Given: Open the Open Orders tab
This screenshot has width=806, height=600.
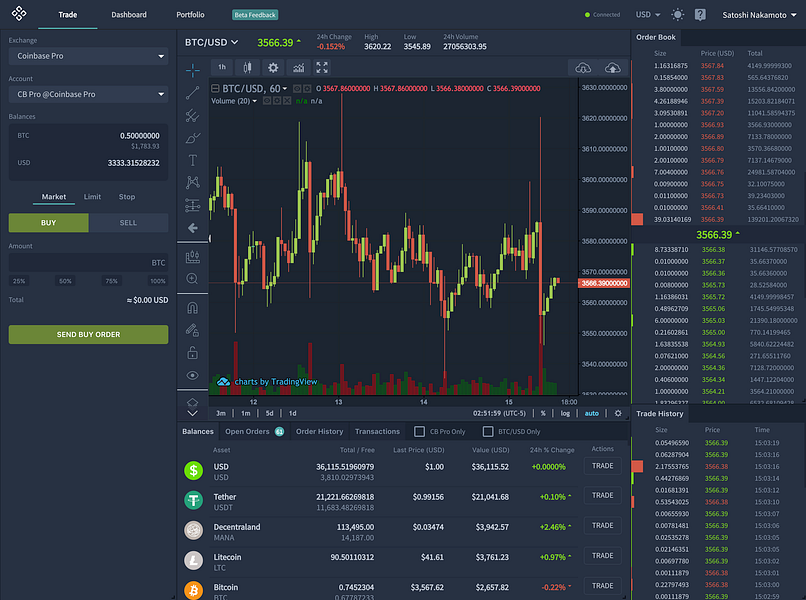Looking at the screenshot, I should click(x=254, y=431).
